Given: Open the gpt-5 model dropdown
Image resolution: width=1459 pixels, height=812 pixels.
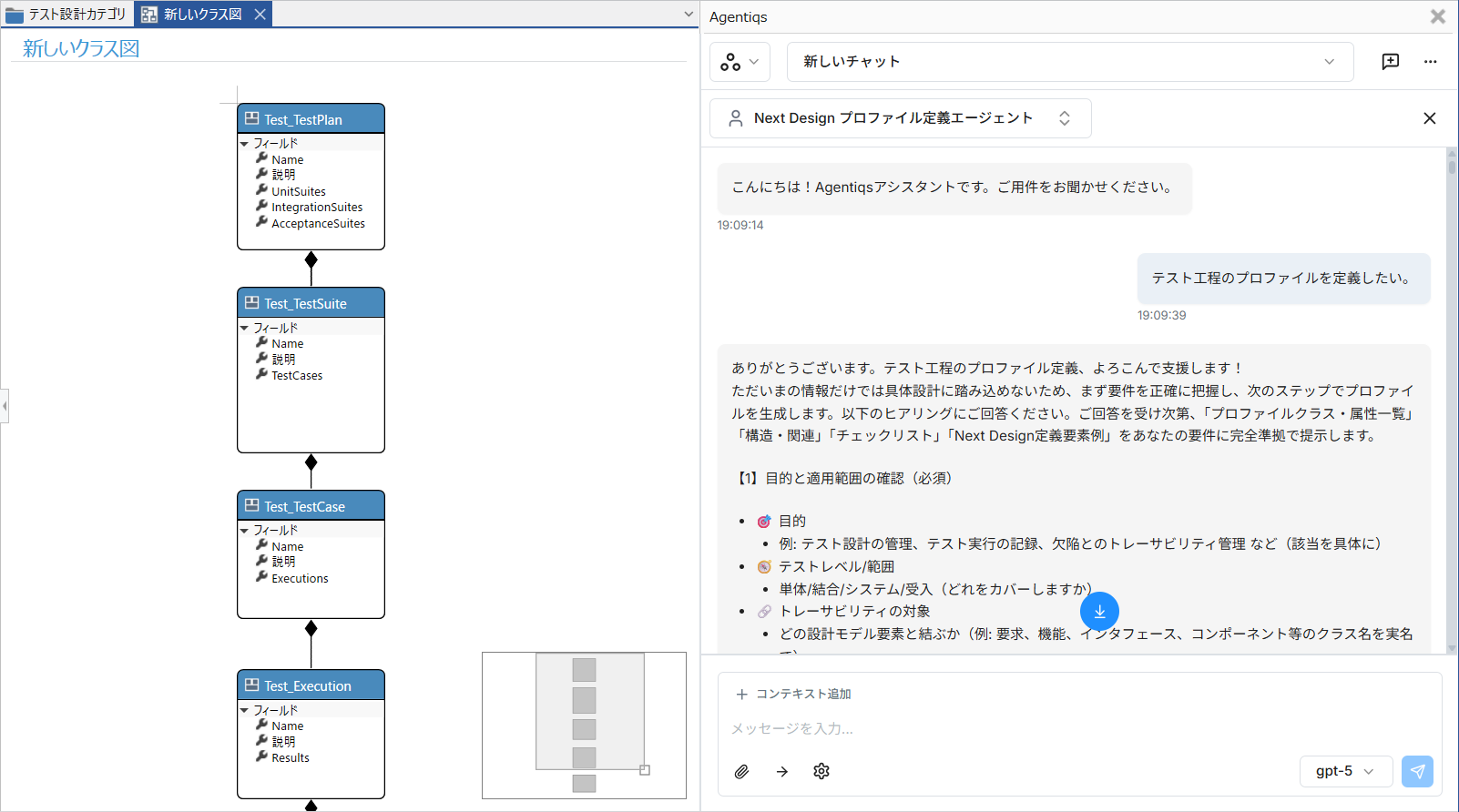Looking at the screenshot, I should point(1345,772).
